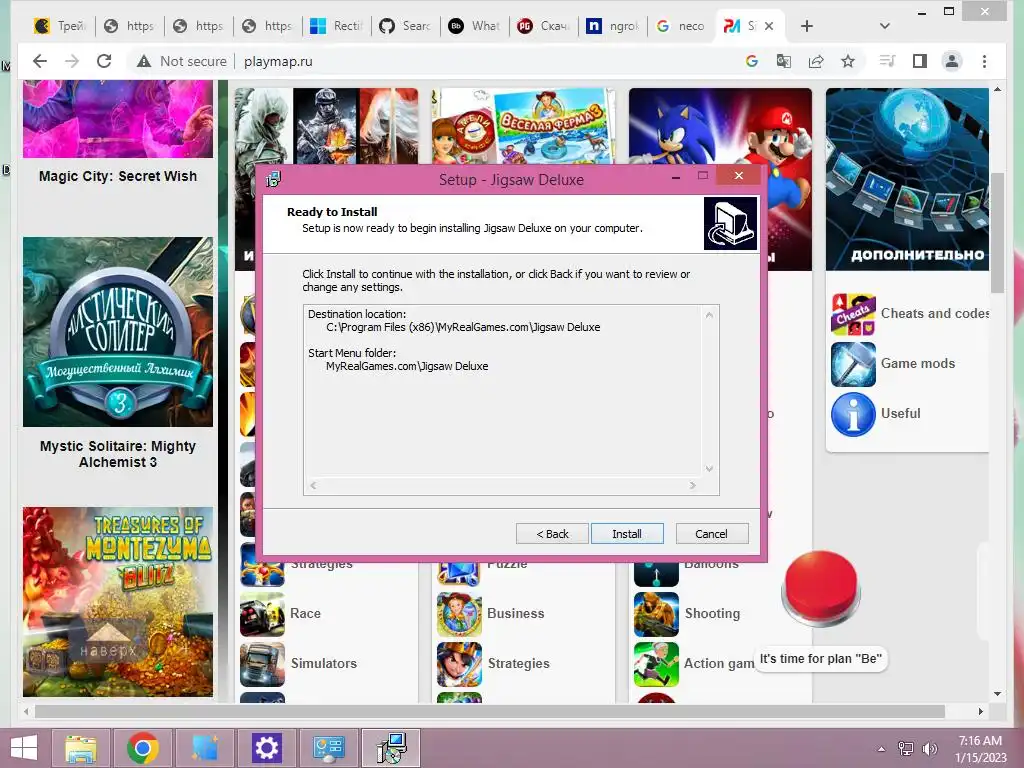
Task: Open Chrome from the taskbar
Action: click(x=142, y=748)
